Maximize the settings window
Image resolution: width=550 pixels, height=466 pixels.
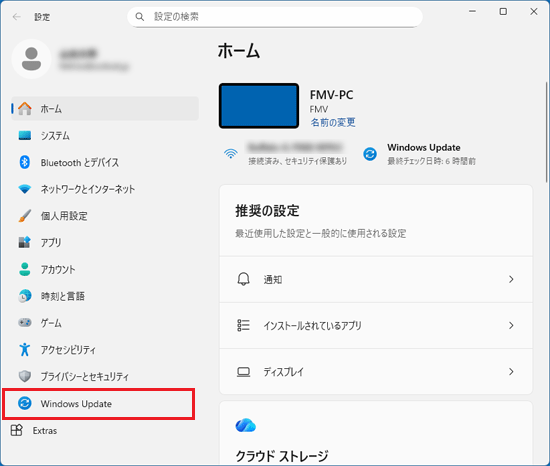coord(503,12)
